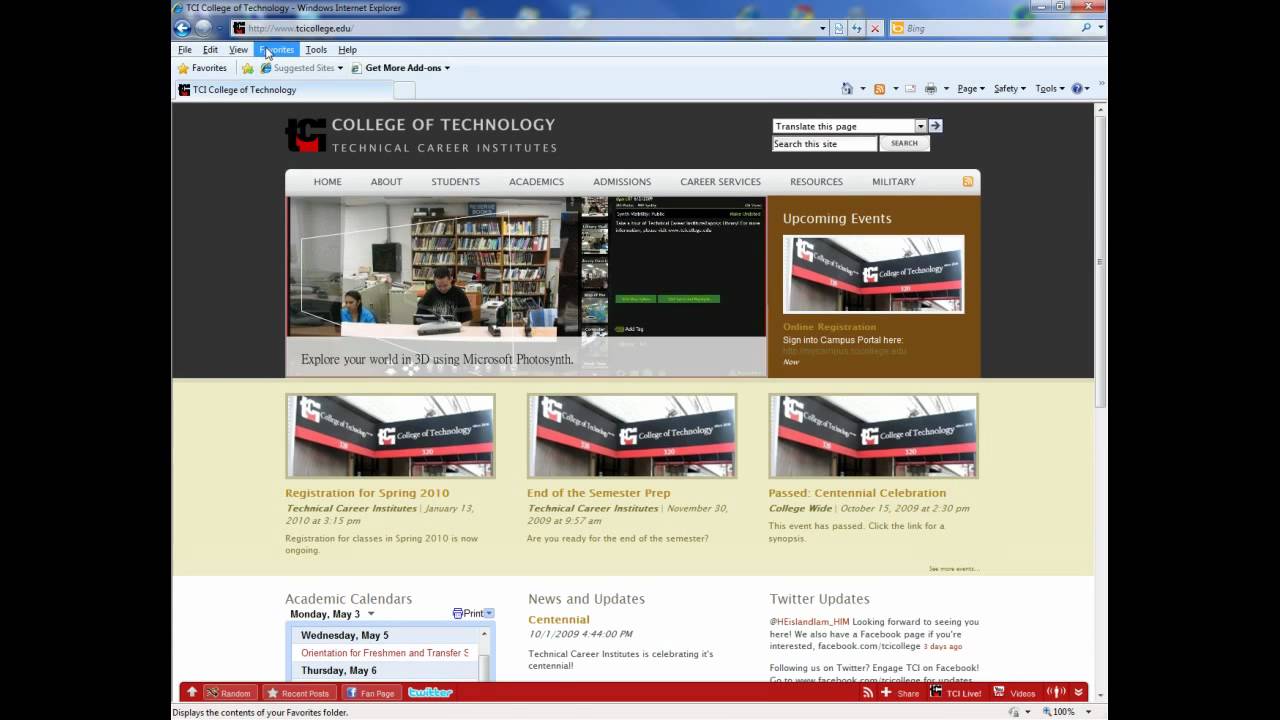Go to the ACADEMICS navigation item
This screenshot has height=720, width=1280.
536,182
